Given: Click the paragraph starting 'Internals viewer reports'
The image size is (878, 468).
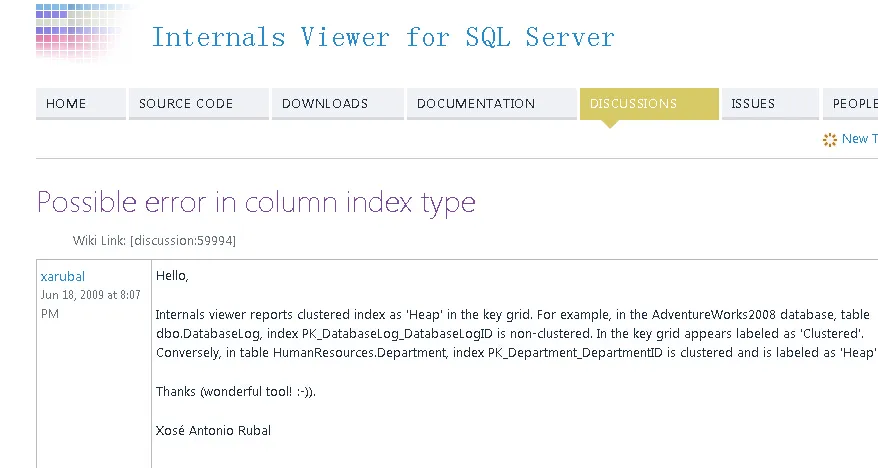Looking at the screenshot, I should 515,333.
